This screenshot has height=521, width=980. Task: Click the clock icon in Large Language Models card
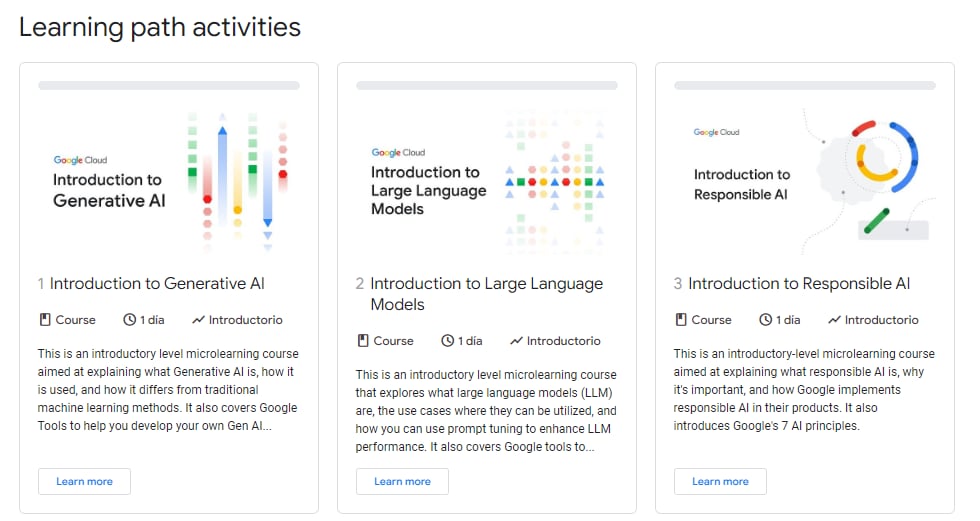(447, 341)
